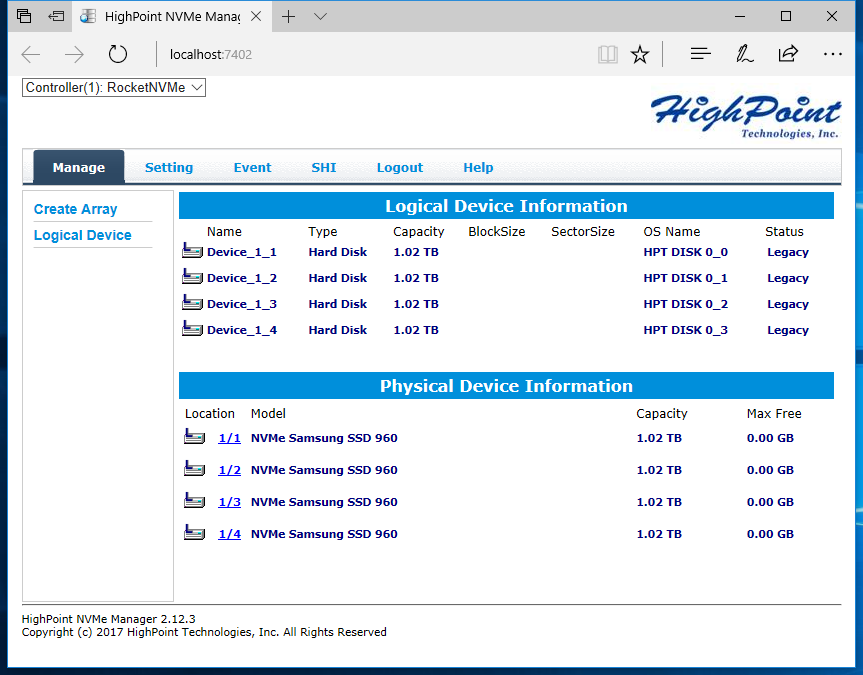Click the SectorSize column header

583,232
